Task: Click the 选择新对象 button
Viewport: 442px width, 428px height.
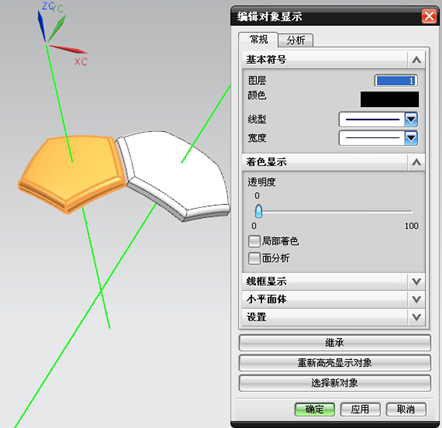Action: [x=335, y=383]
